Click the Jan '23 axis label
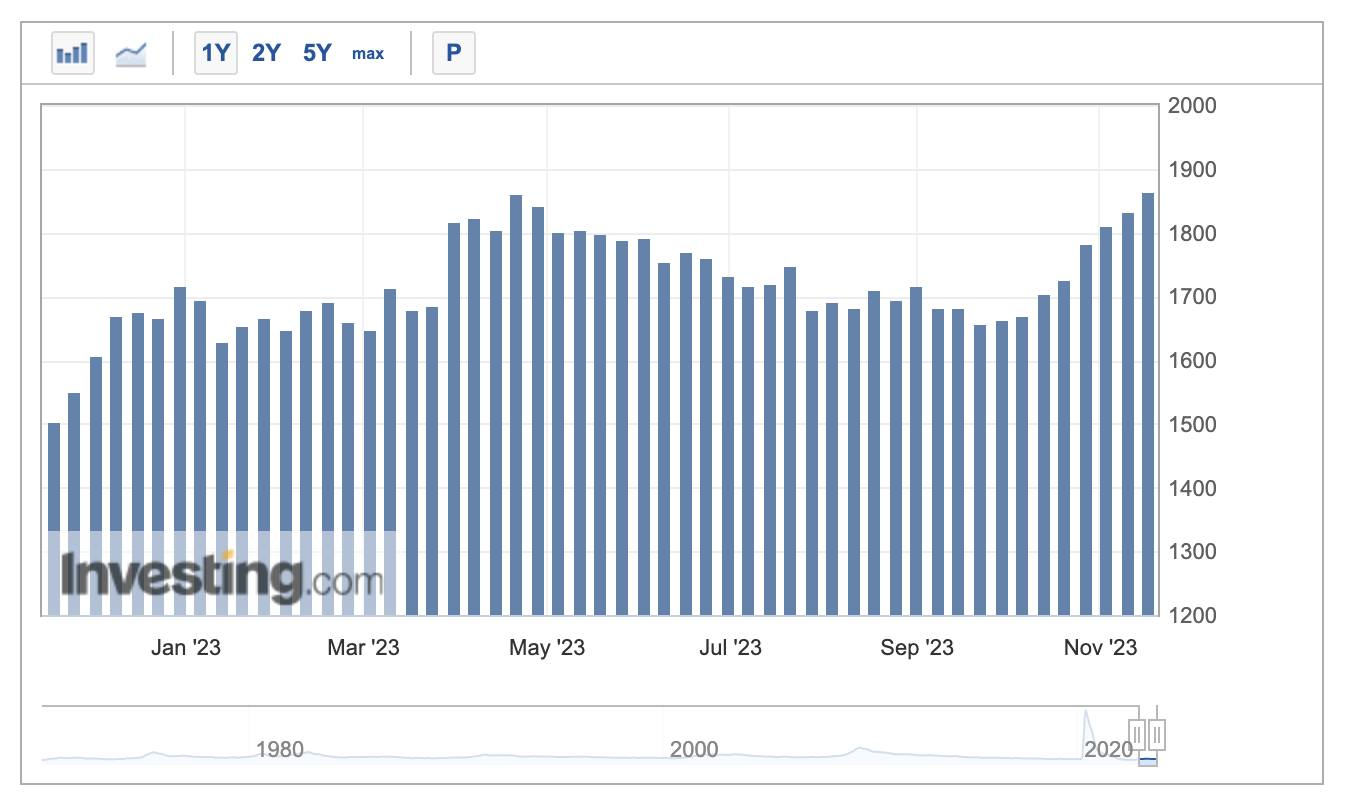The height and width of the screenshot is (804, 1348). 186,648
